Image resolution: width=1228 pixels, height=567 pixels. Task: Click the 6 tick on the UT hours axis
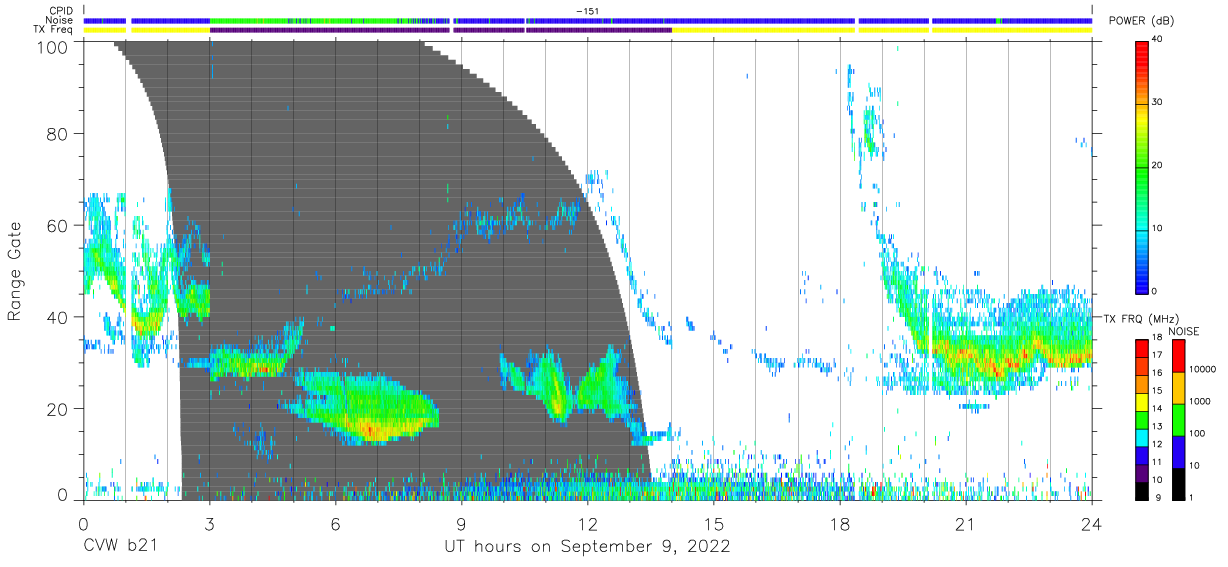point(336,523)
